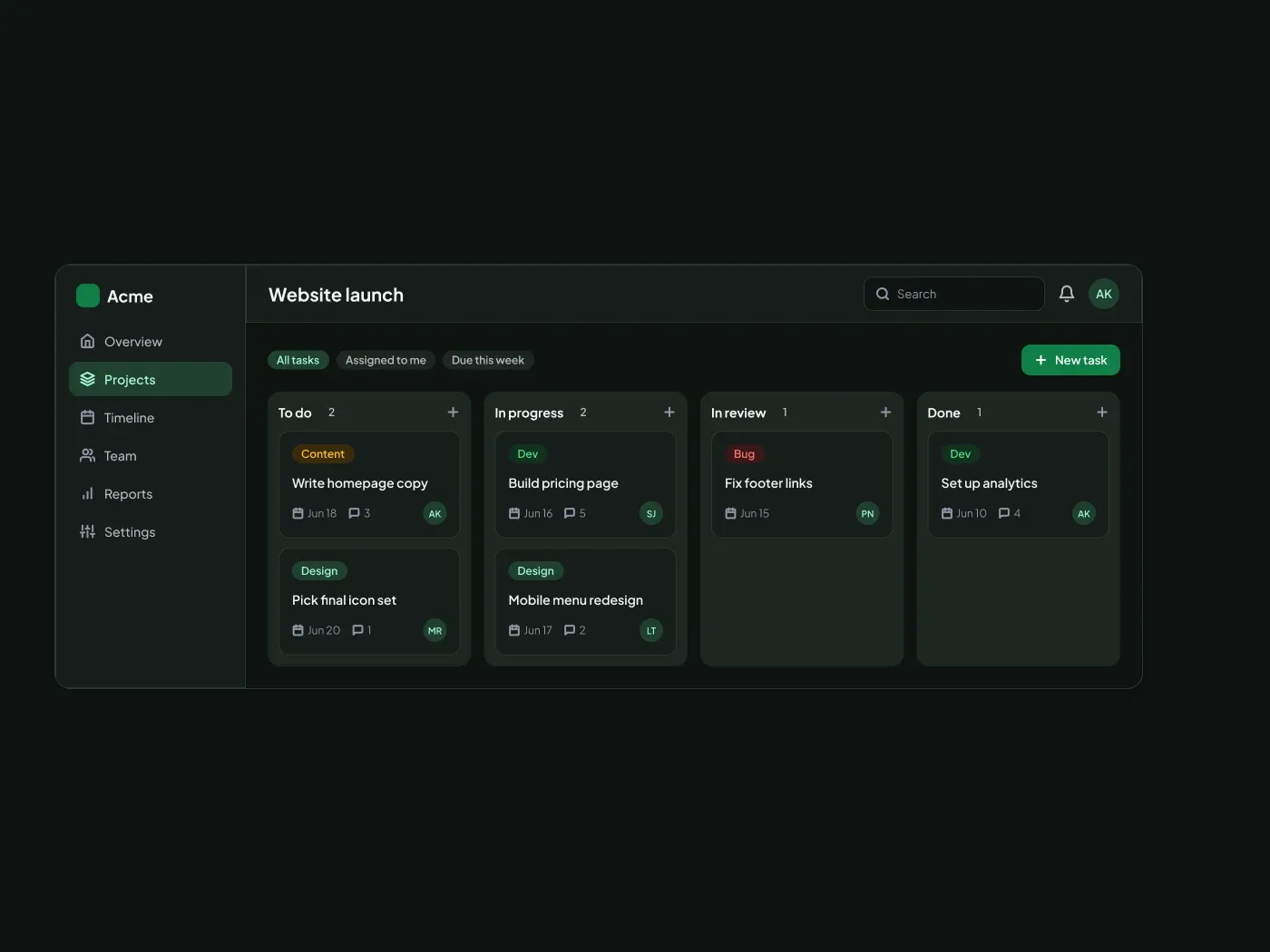Add a task to the To do column
This screenshot has height=952, width=1270.
click(x=453, y=413)
